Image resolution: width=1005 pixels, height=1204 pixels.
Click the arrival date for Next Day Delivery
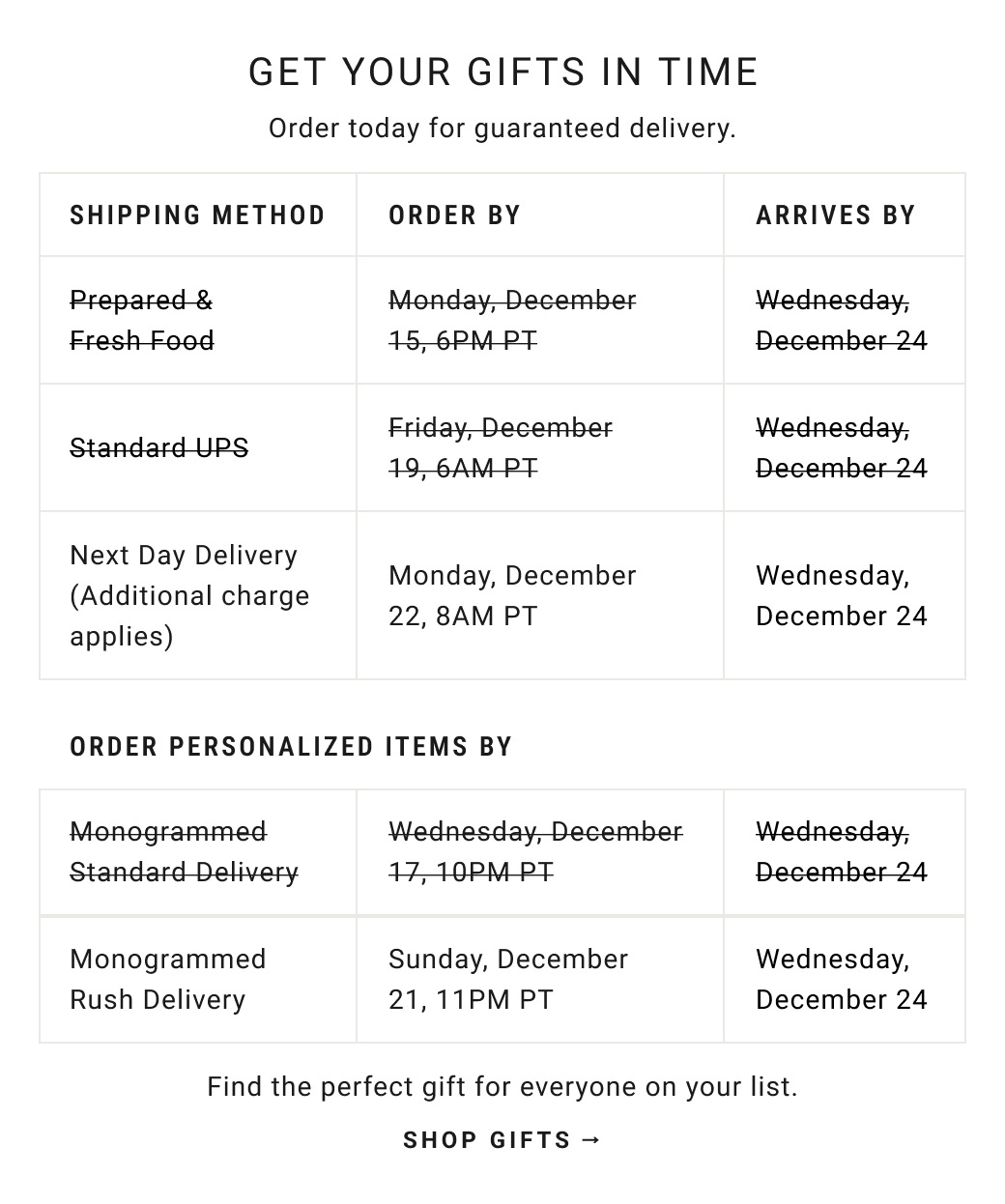tap(841, 595)
